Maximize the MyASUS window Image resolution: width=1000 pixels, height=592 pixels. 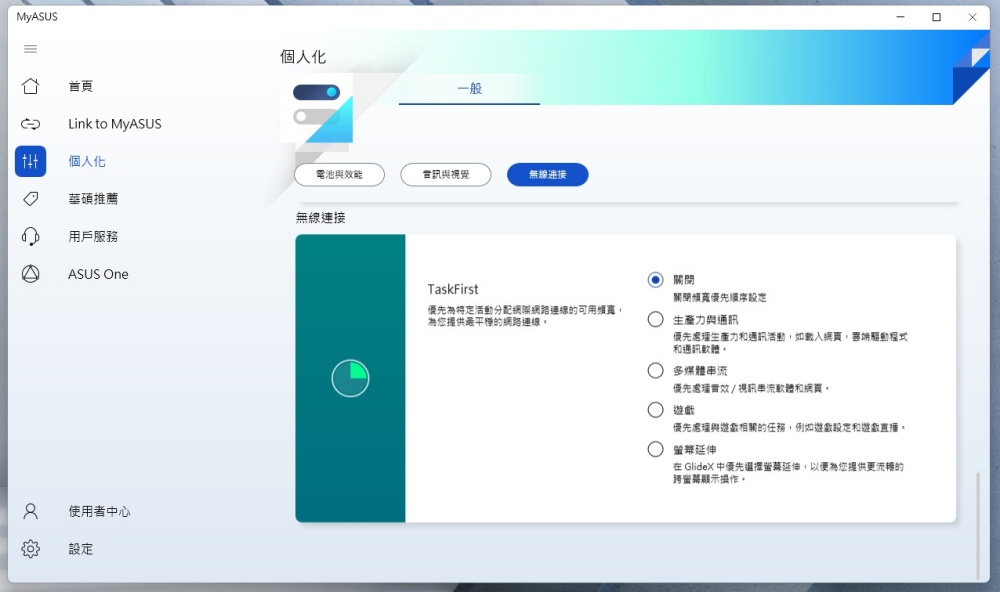click(x=936, y=17)
